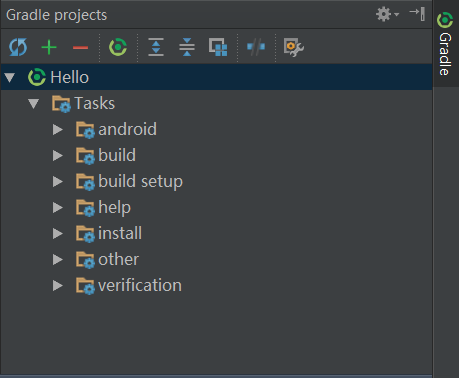Image resolution: width=459 pixels, height=378 pixels.
Task: Open Gradle settings wrench icon
Action: [x=293, y=47]
